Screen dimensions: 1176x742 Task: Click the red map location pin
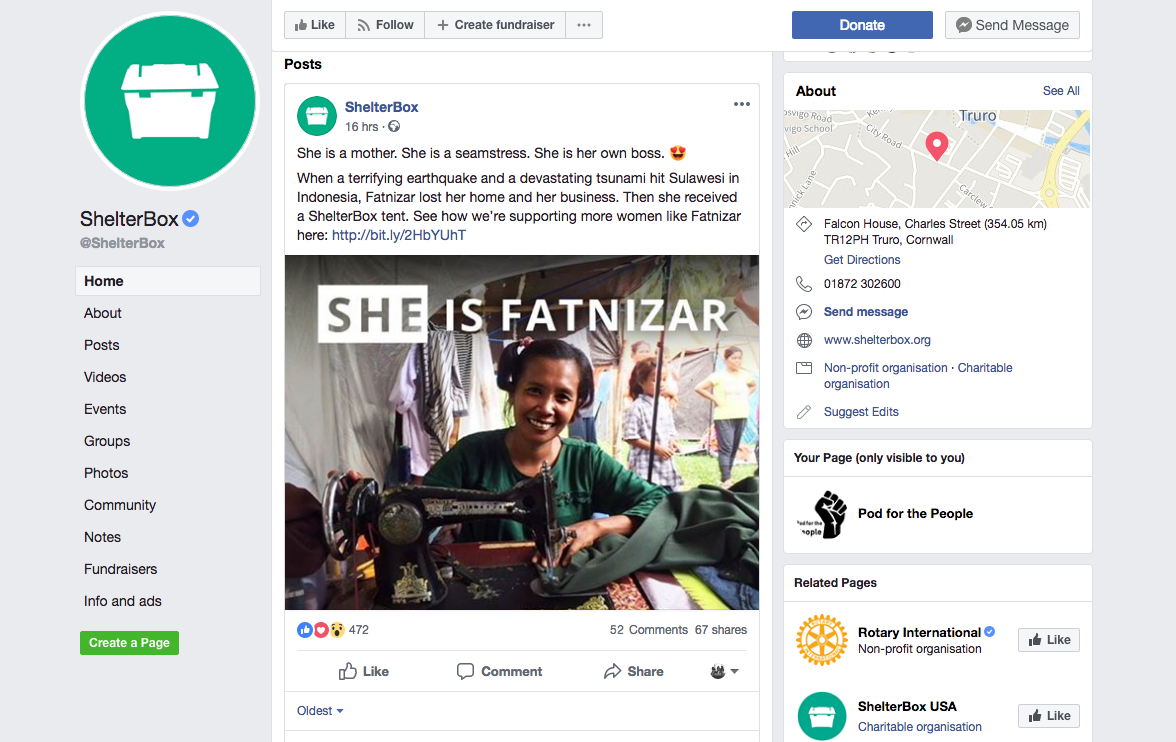pyautogui.click(x=937, y=146)
